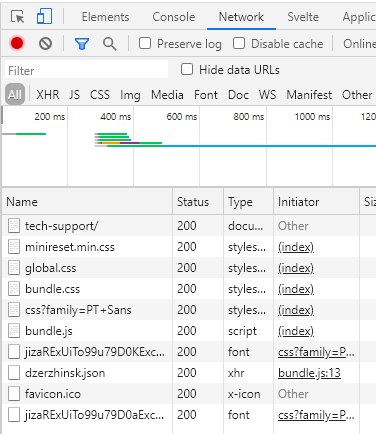Select the bundle.js request name
The height and width of the screenshot is (434, 376).
49,331
